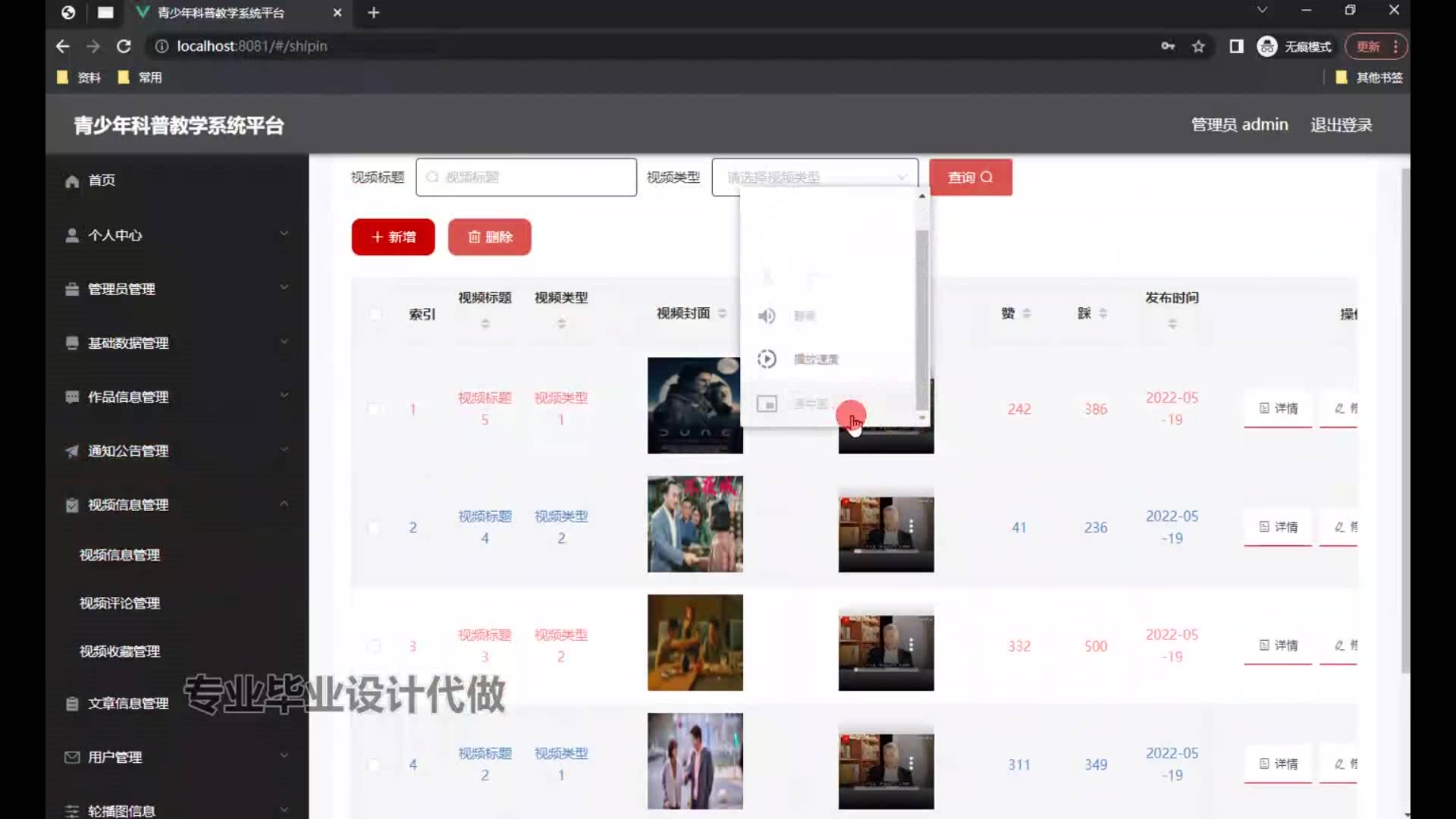Click the bookmark star icon in address bar
The width and height of the screenshot is (1456, 819).
1198,46
